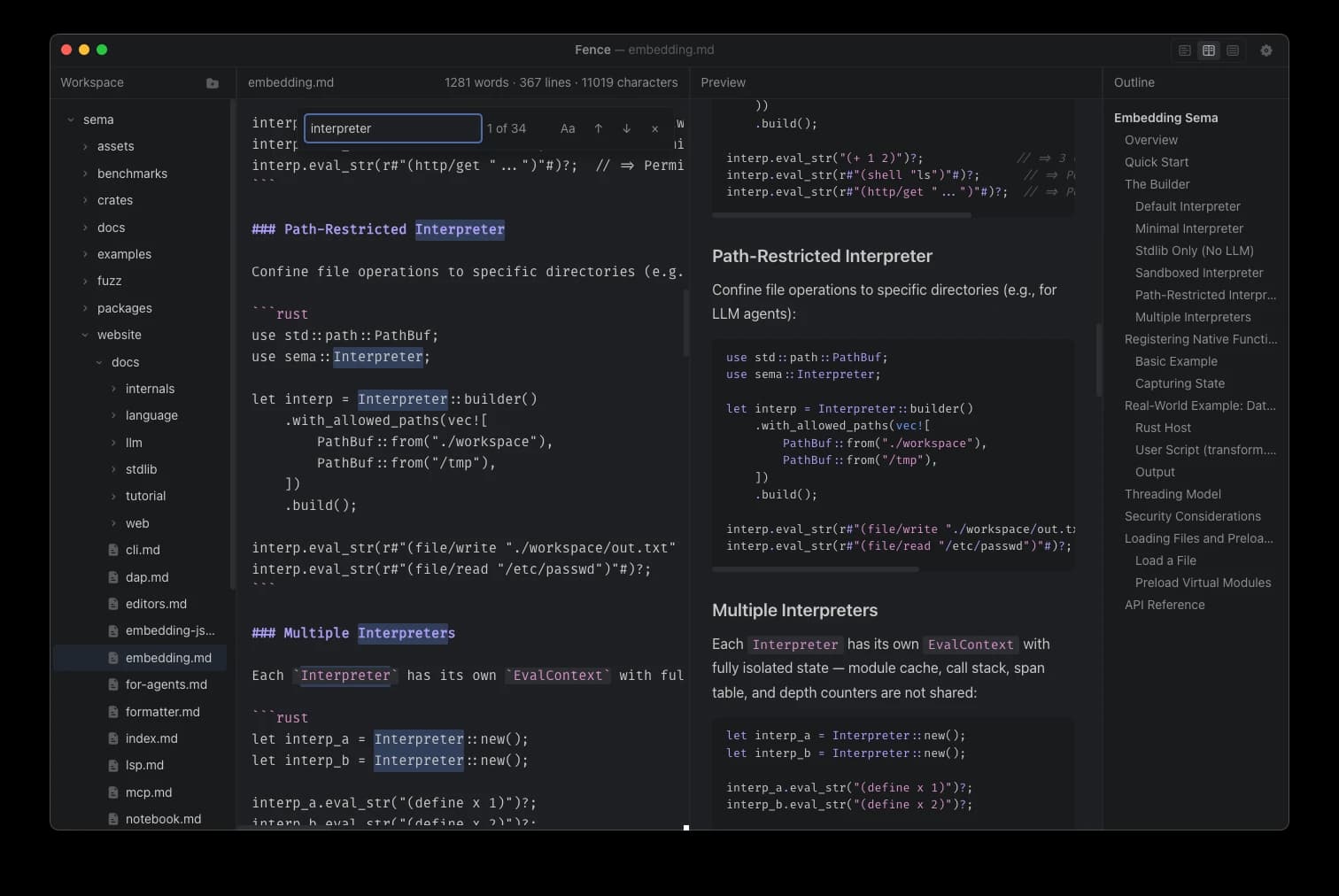Click the file icon next to editors.md
The width and height of the screenshot is (1339, 896).
pyautogui.click(x=113, y=604)
